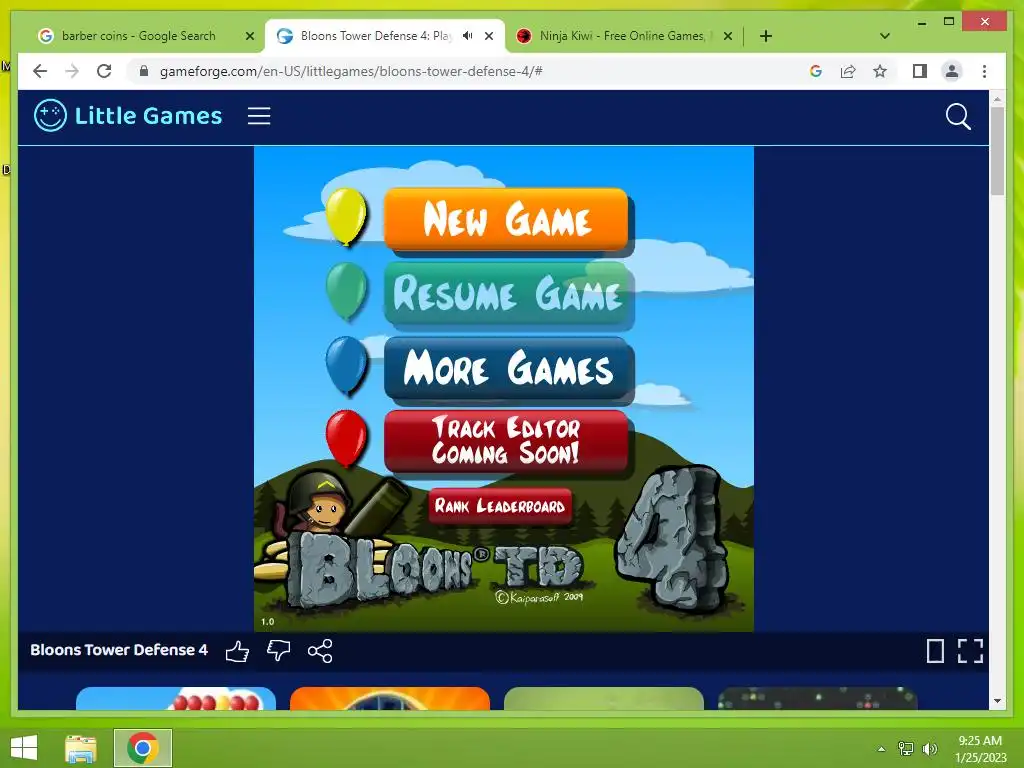View site information lock icon
1024x768 pixels.
144,71
